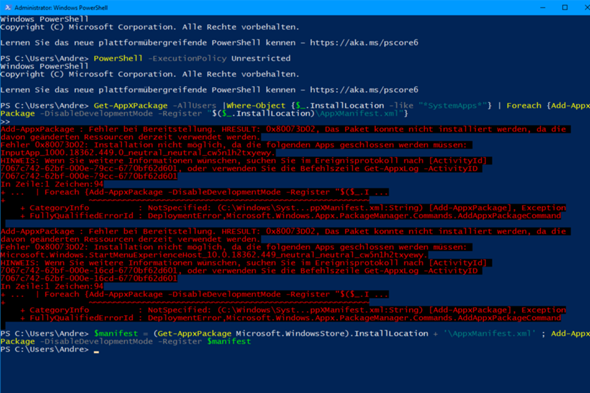590x393 pixels.
Task: Click the first 'HINWEIS: Wenn Sie weitere' line
Action: click(243, 161)
